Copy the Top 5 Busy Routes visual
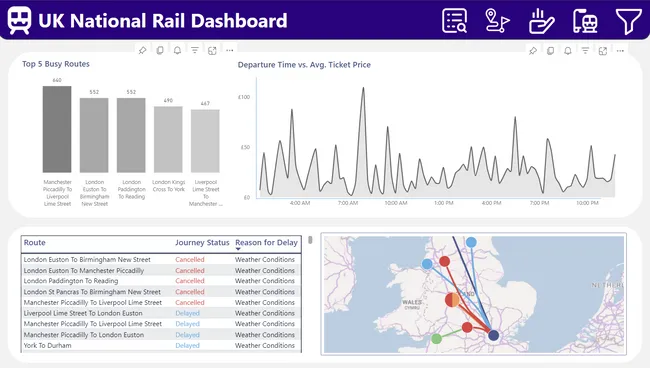Image resolution: width=650 pixels, height=368 pixels. tap(160, 51)
